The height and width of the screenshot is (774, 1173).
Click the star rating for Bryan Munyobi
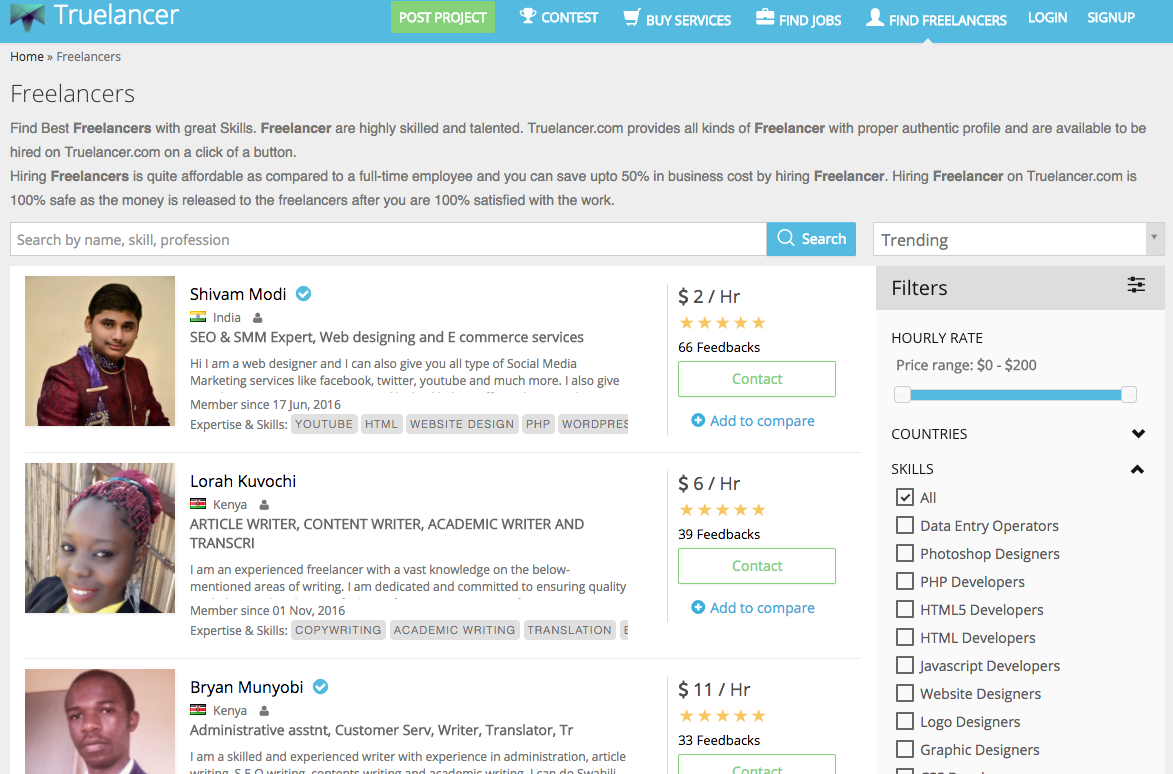tap(722, 716)
